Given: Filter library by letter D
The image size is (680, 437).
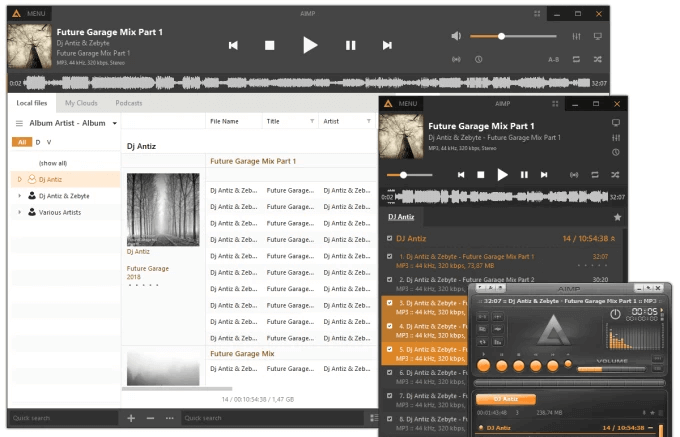Looking at the screenshot, I should pos(38,142).
